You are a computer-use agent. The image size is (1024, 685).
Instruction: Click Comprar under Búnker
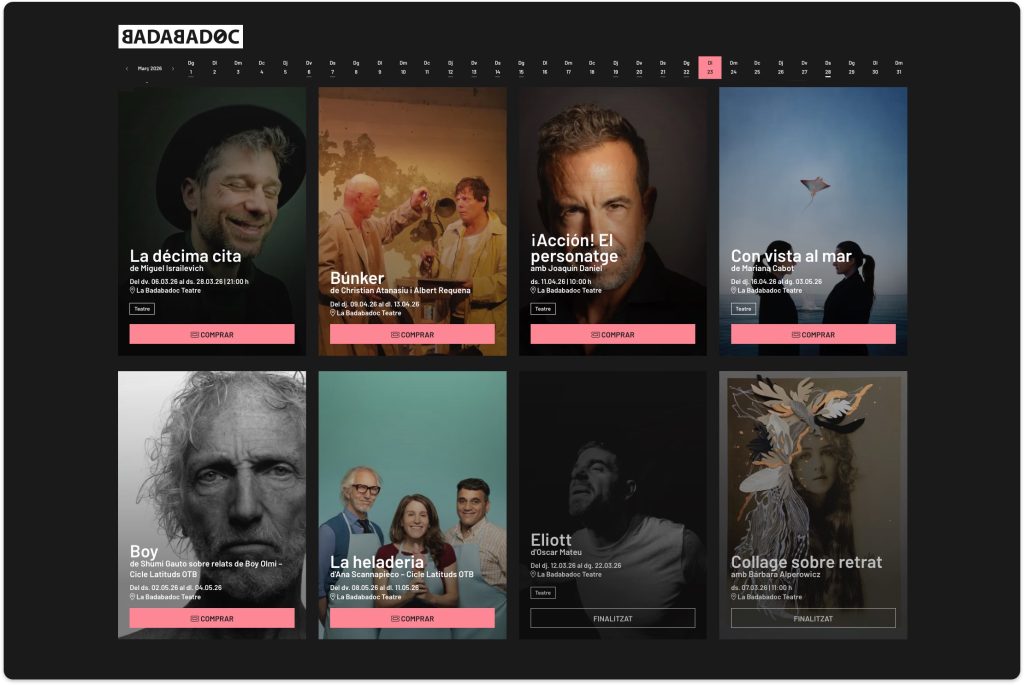(x=412, y=334)
